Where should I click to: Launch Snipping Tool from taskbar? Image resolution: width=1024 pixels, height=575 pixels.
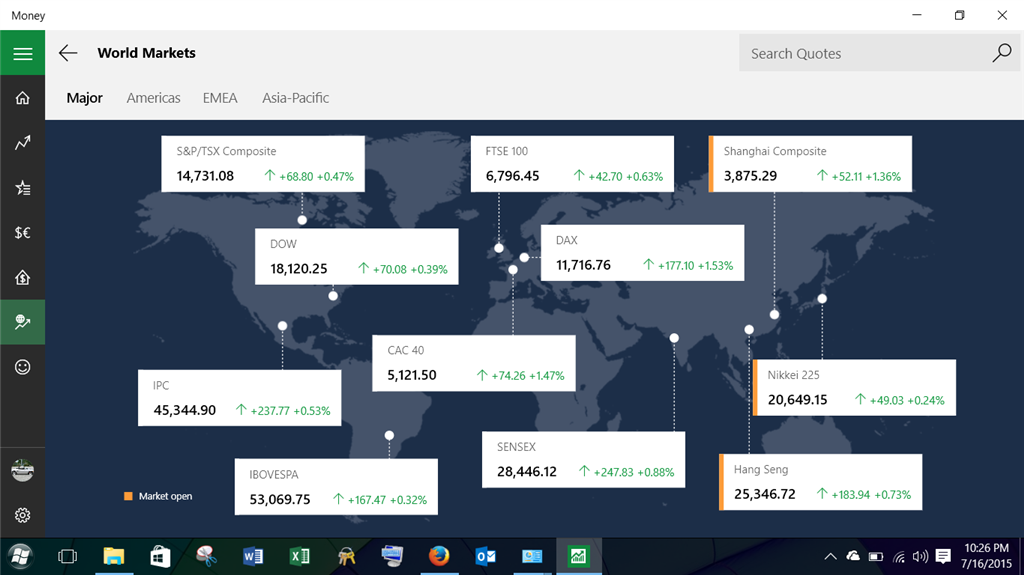coord(206,557)
